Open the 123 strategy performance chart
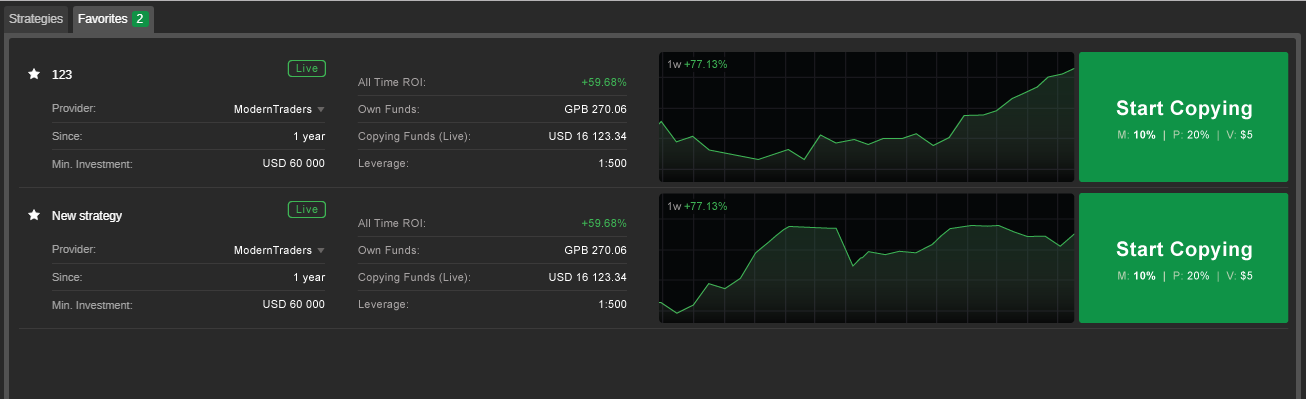Viewport: 1306px width, 399px height. (866, 117)
